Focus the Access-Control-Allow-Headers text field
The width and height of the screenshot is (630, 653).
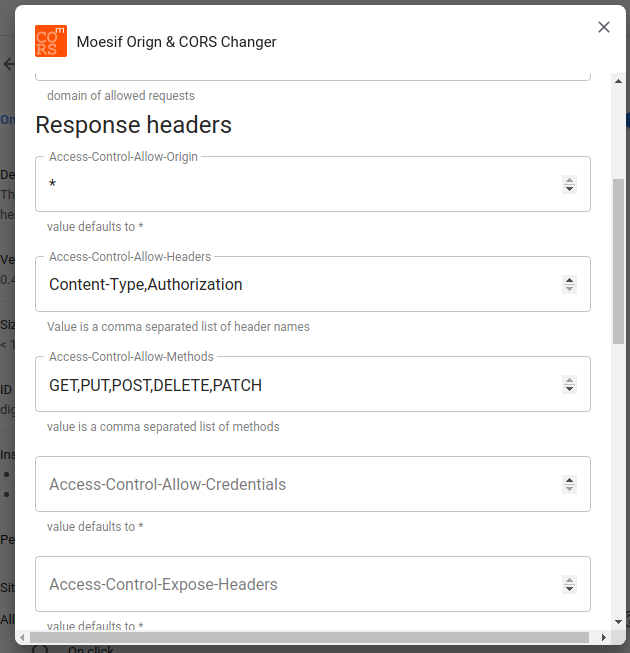tap(300, 285)
